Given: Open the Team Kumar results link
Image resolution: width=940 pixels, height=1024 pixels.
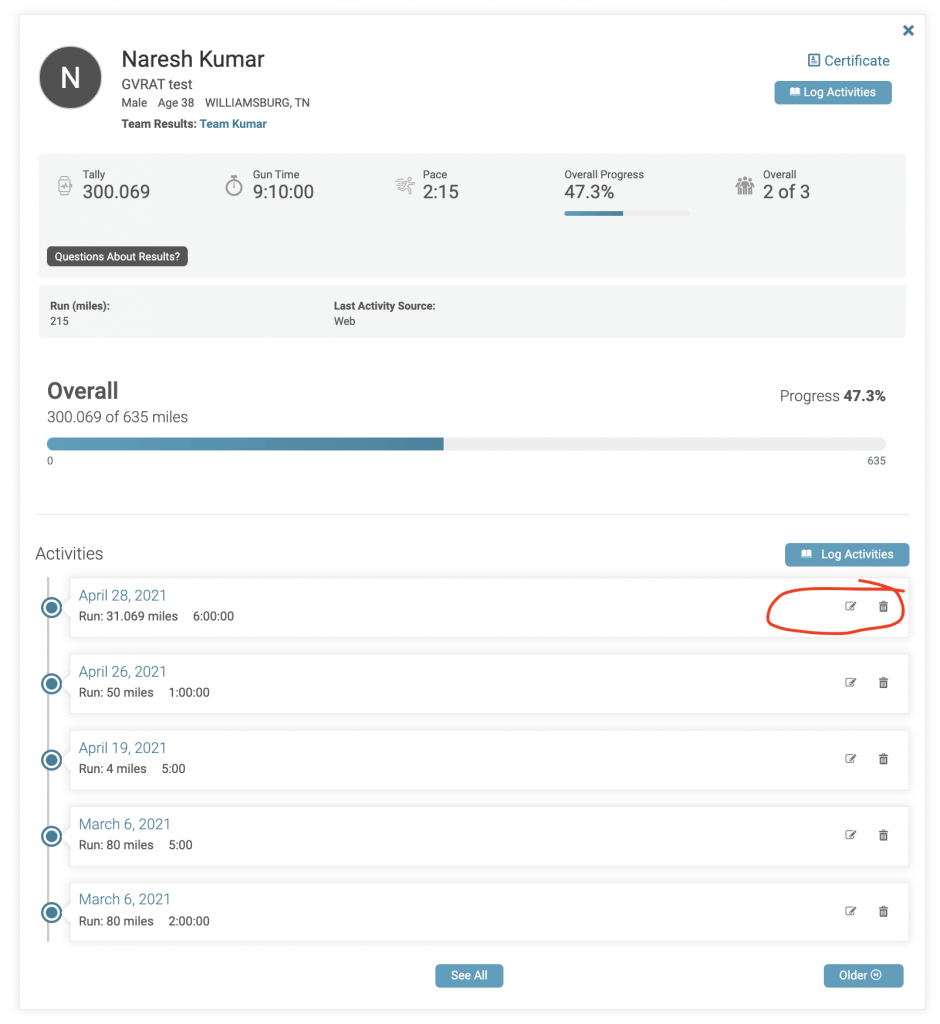Looking at the screenshot, I should click(233, 124).
